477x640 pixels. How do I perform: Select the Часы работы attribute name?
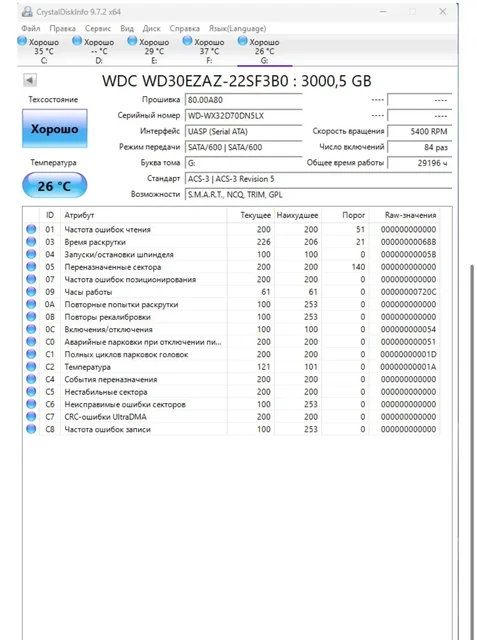click(88, 292)
